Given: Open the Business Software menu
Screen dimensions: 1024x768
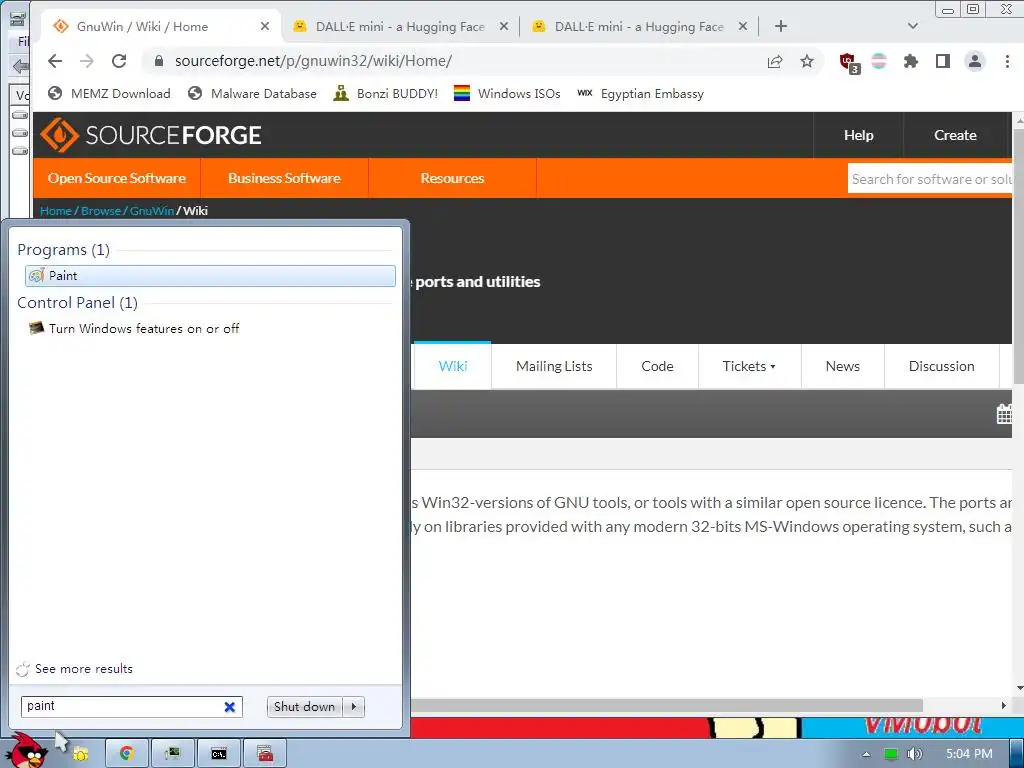Looking at the screenshot, I should (284, 178).
